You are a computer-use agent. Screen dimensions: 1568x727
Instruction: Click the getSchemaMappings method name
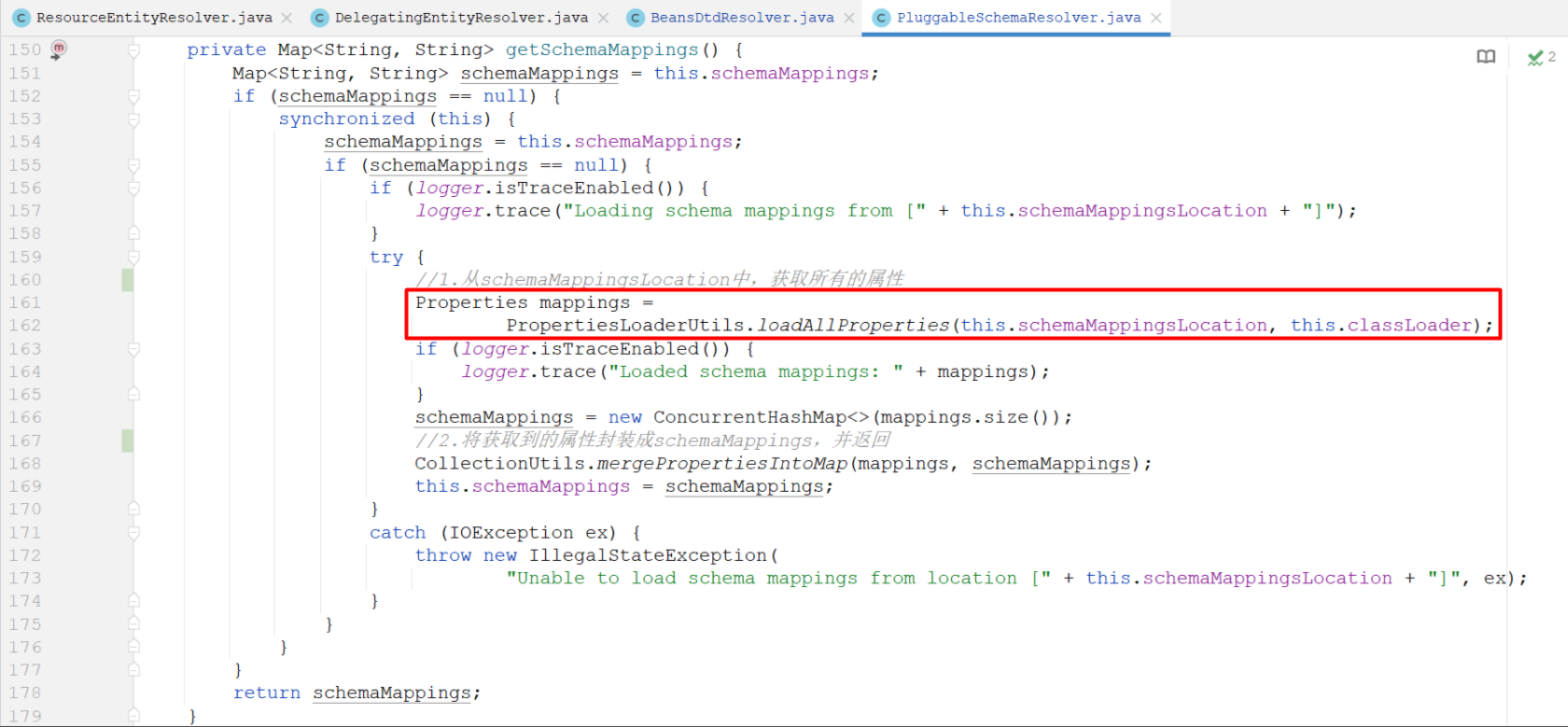[602, 50]
